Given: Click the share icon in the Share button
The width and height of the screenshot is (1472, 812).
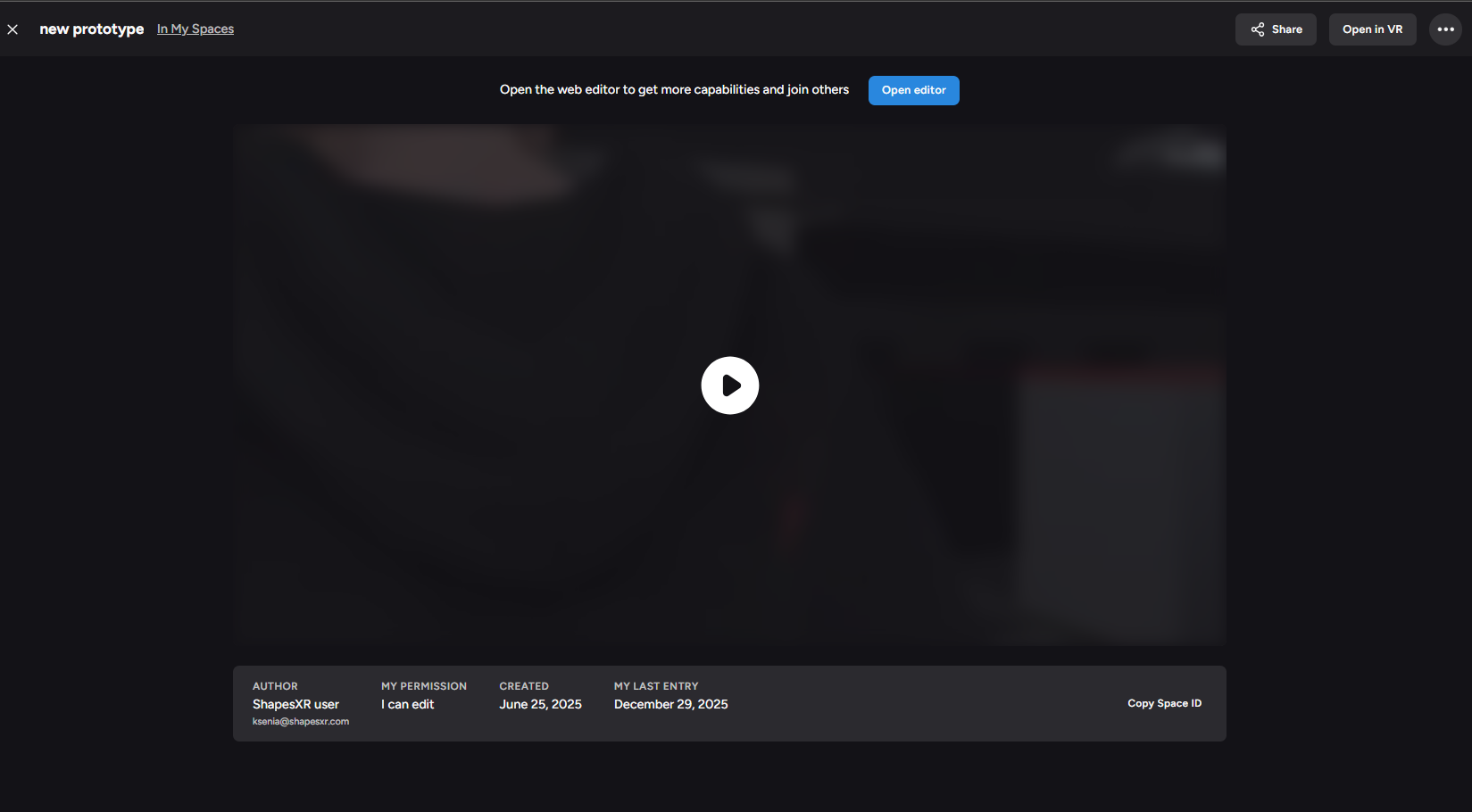Looking at the screenshot, I should pos(1257,29).
